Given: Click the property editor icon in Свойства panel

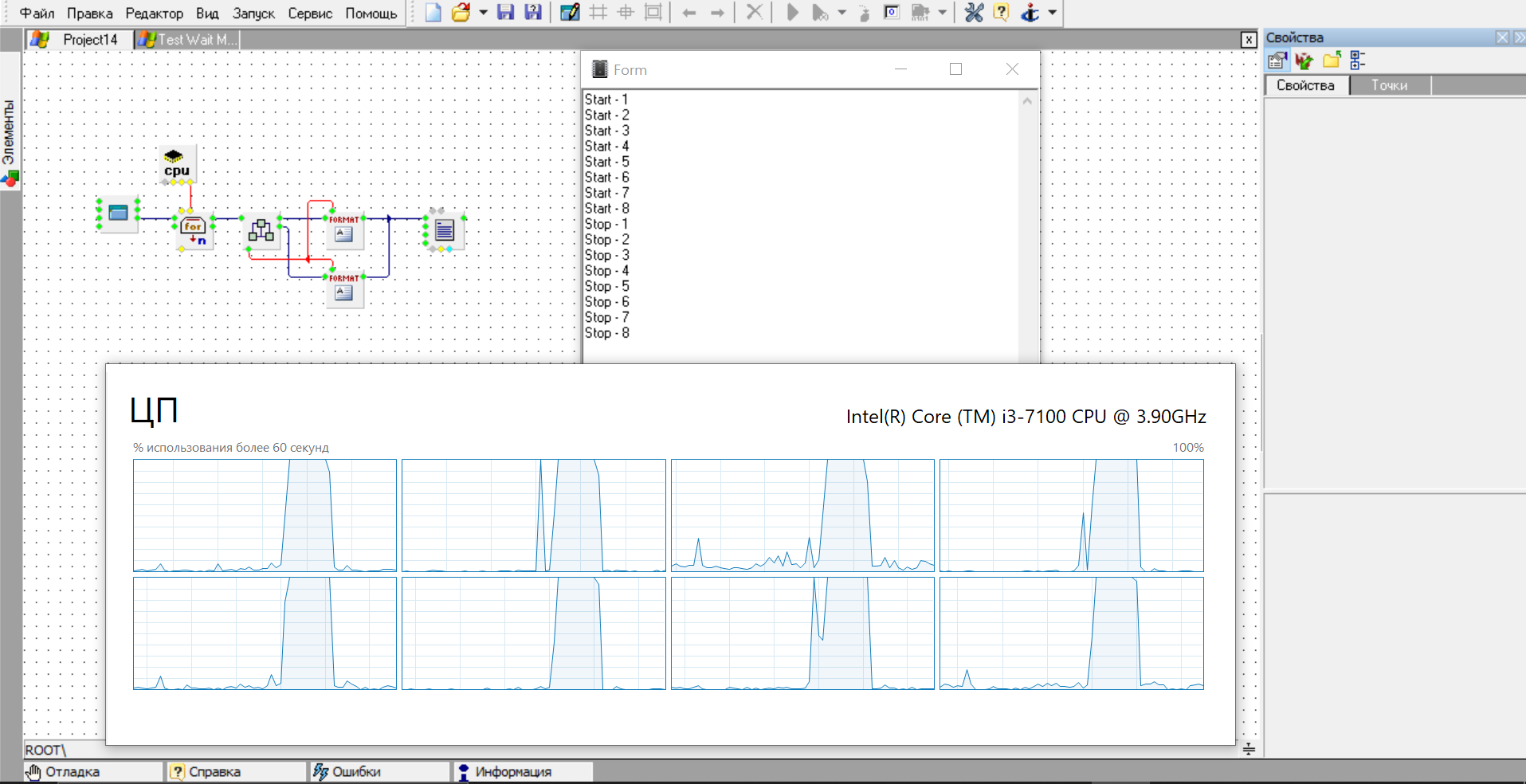Looking at the screenshot, I should tap(1277, 61).
